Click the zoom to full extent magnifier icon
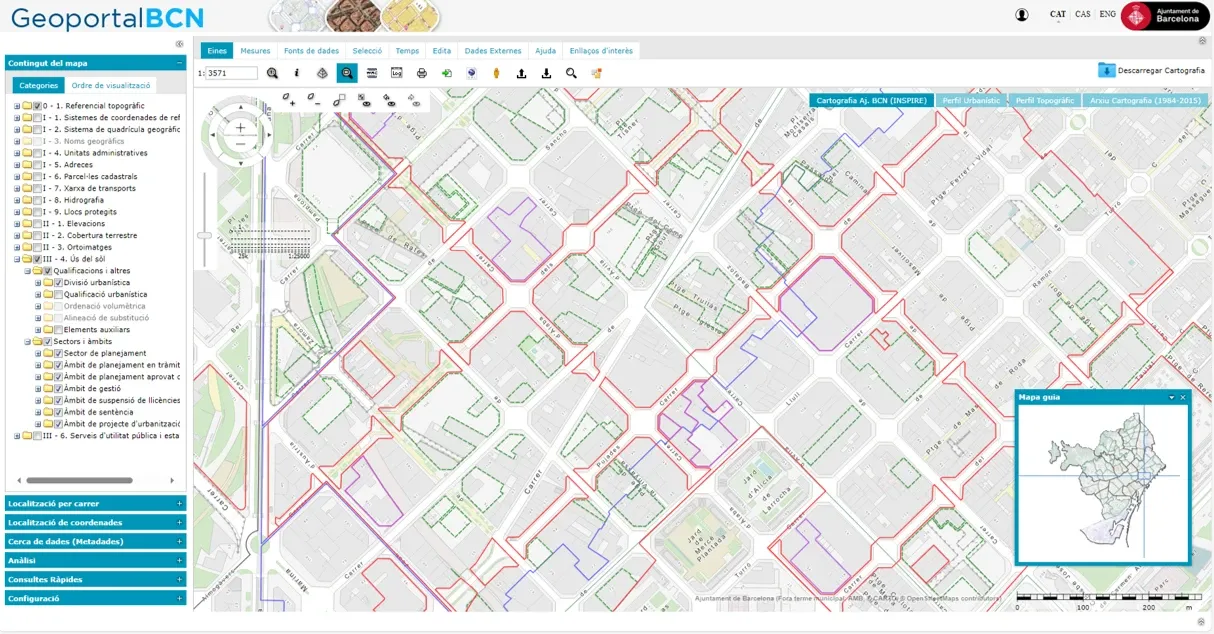 [x=272, y=73]
